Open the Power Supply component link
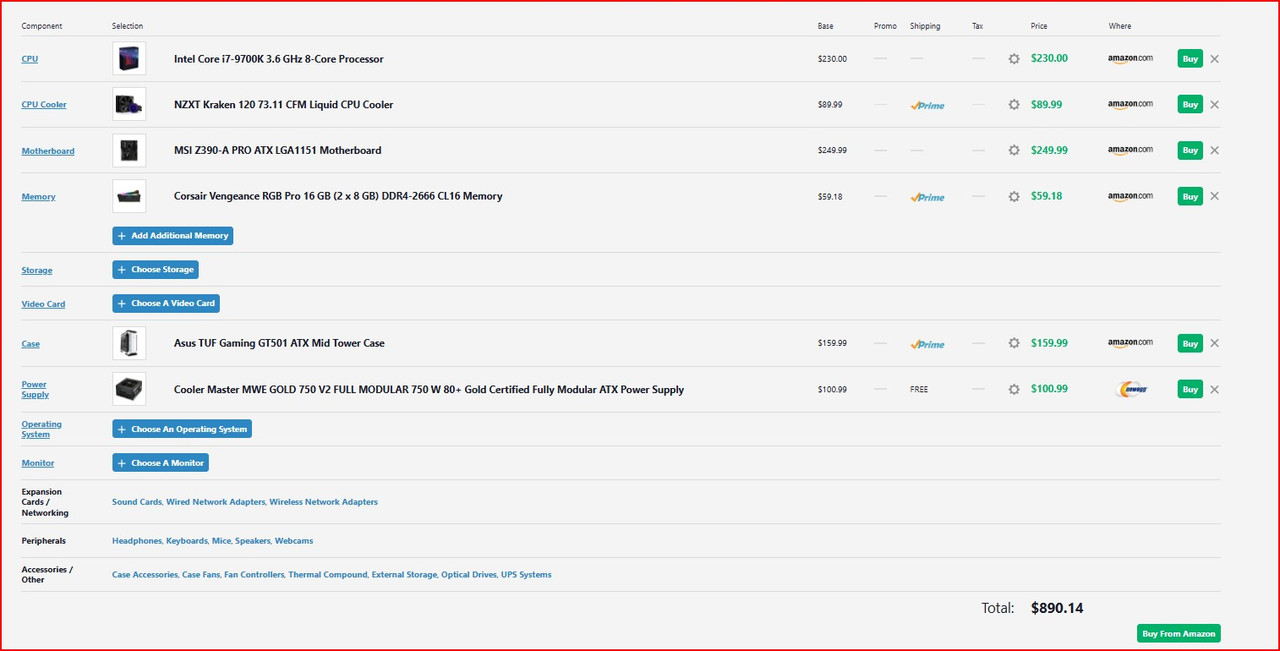Viewport: 1280px width, 651px height. tap(35, 390)
